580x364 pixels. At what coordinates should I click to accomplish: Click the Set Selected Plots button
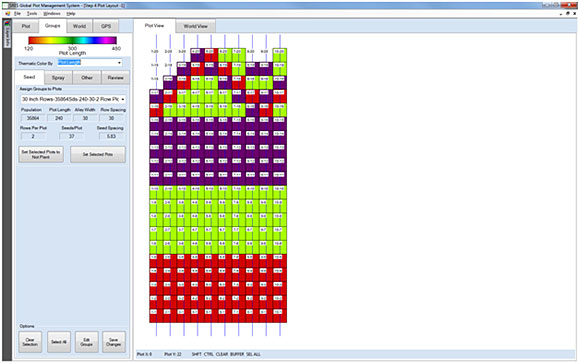[x=98, y=154]
